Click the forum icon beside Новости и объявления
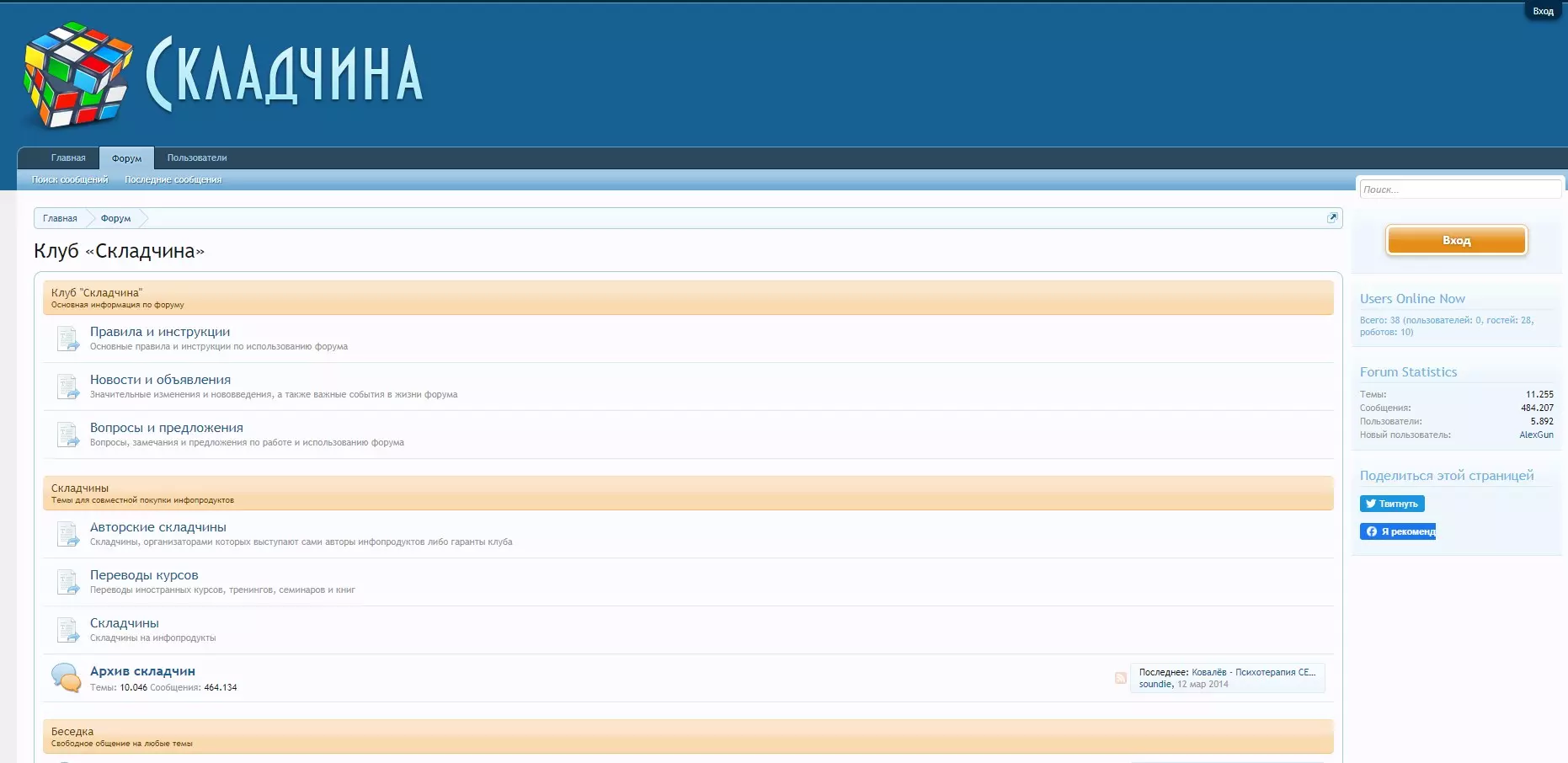This screenshot has width=1568, height=763. pos(67,387)
